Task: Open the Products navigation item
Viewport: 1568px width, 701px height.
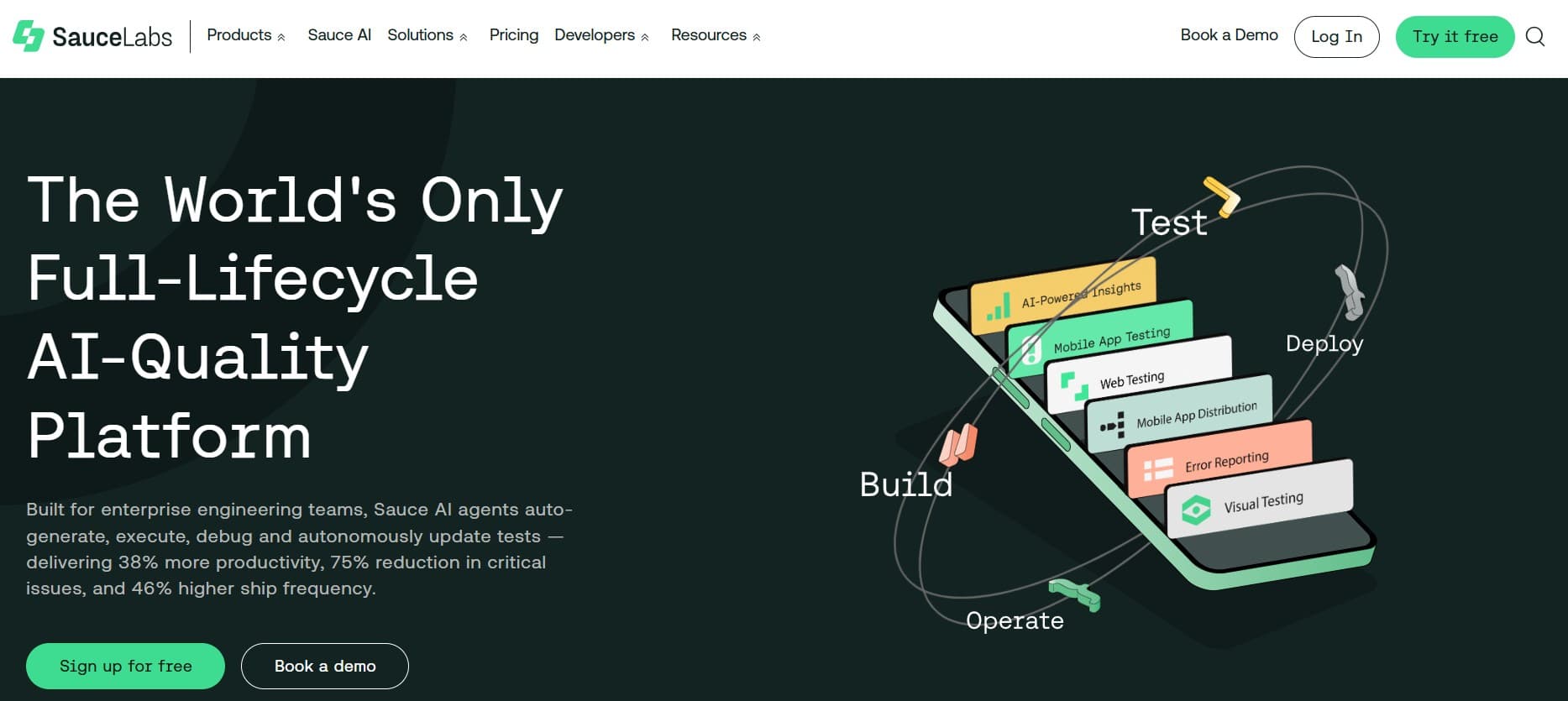Action: [239, 35]
